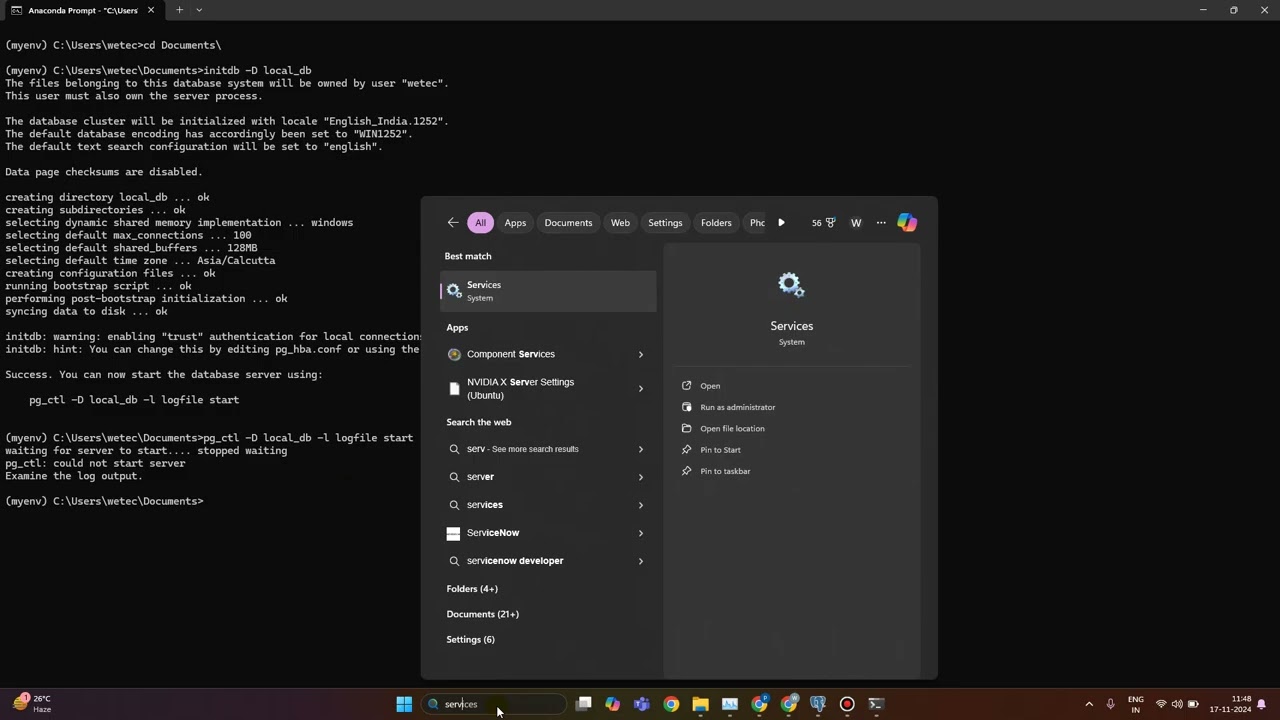The image size is (1280, 720).
Task: Add a new terminal tab
Action: (179, 10)
